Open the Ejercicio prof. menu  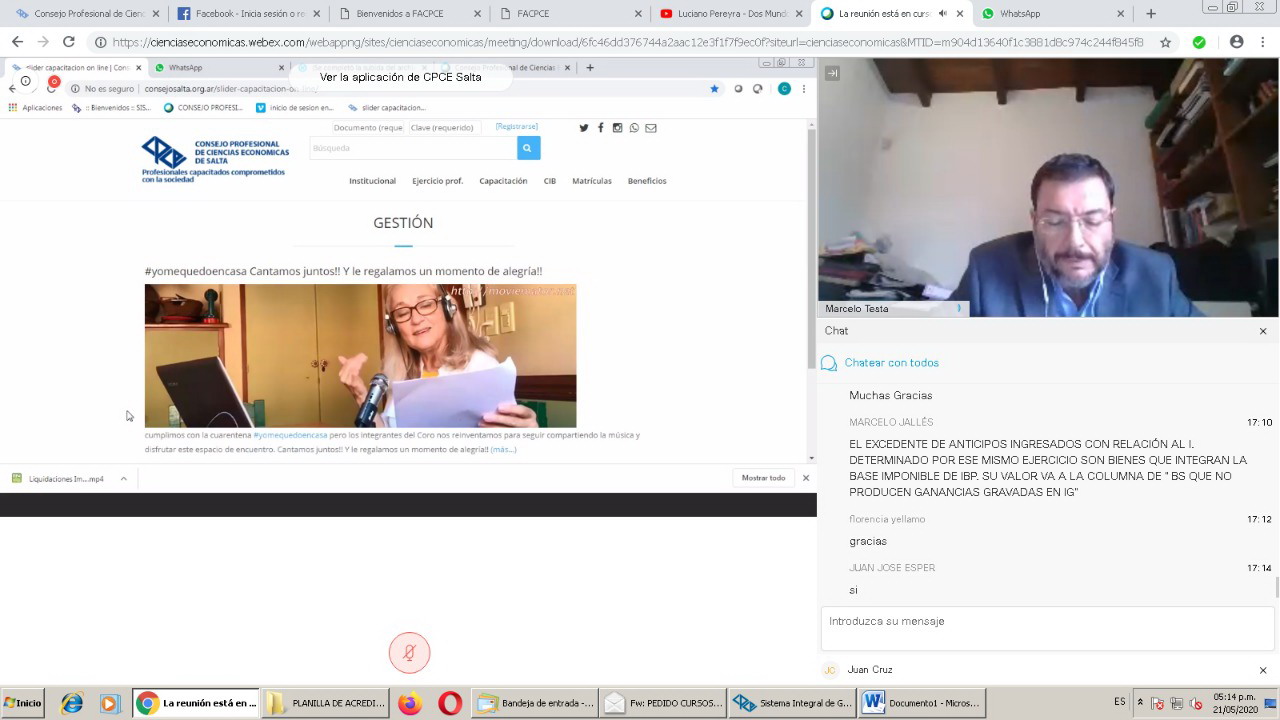[x=437, y=181]
